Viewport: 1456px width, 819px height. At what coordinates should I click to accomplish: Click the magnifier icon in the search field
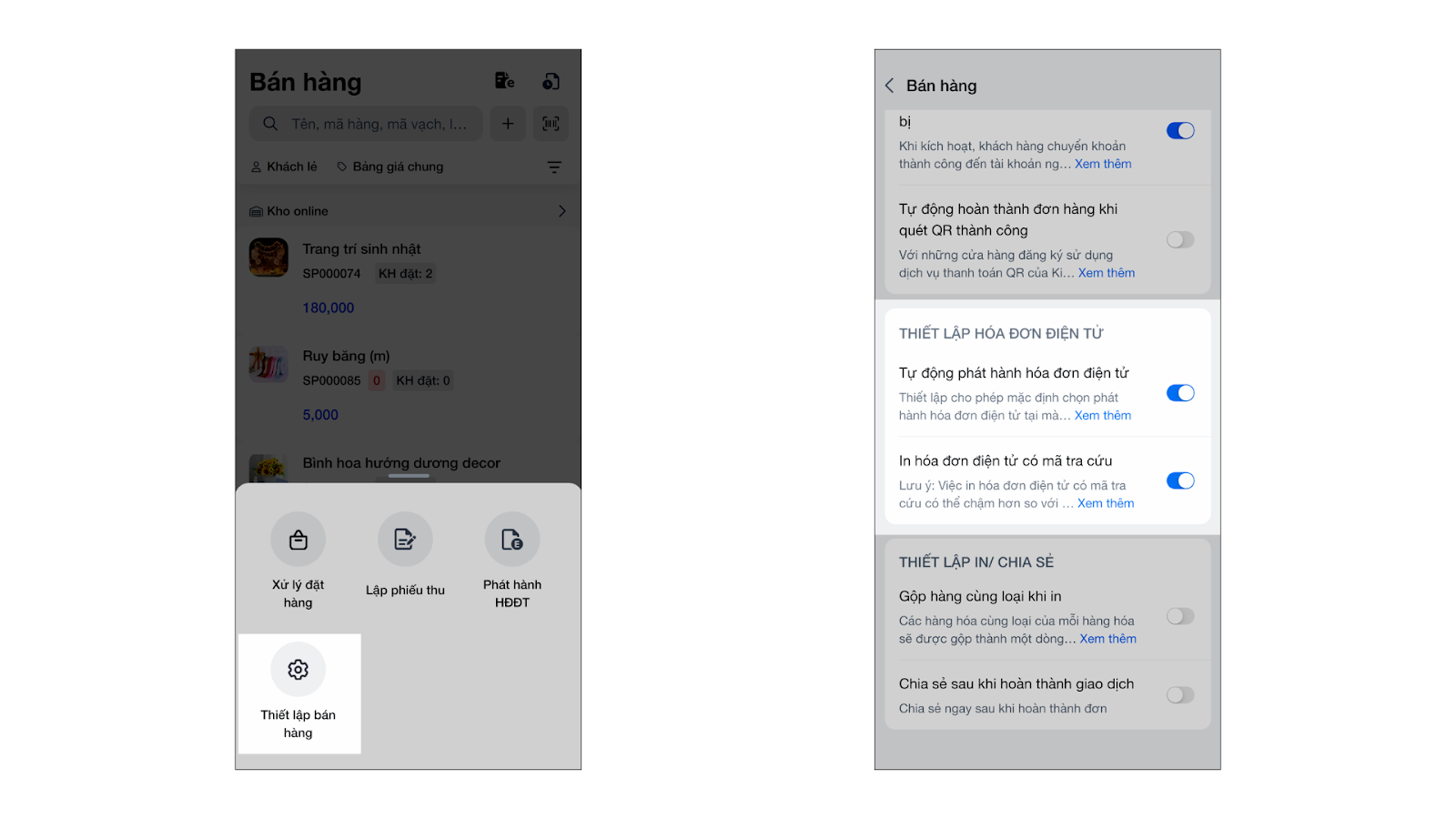[270, 124]
